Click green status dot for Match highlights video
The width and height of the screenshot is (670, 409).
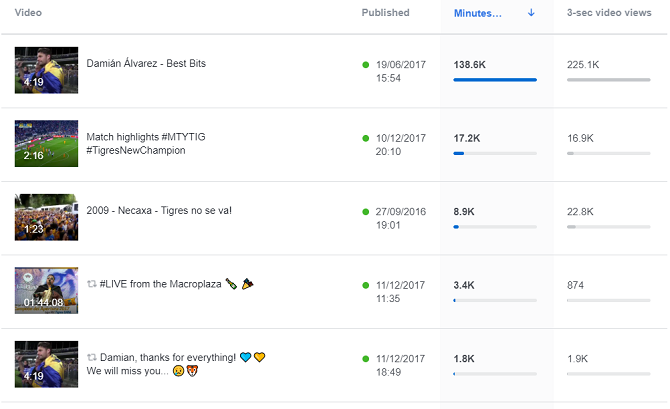click(366, 137)
